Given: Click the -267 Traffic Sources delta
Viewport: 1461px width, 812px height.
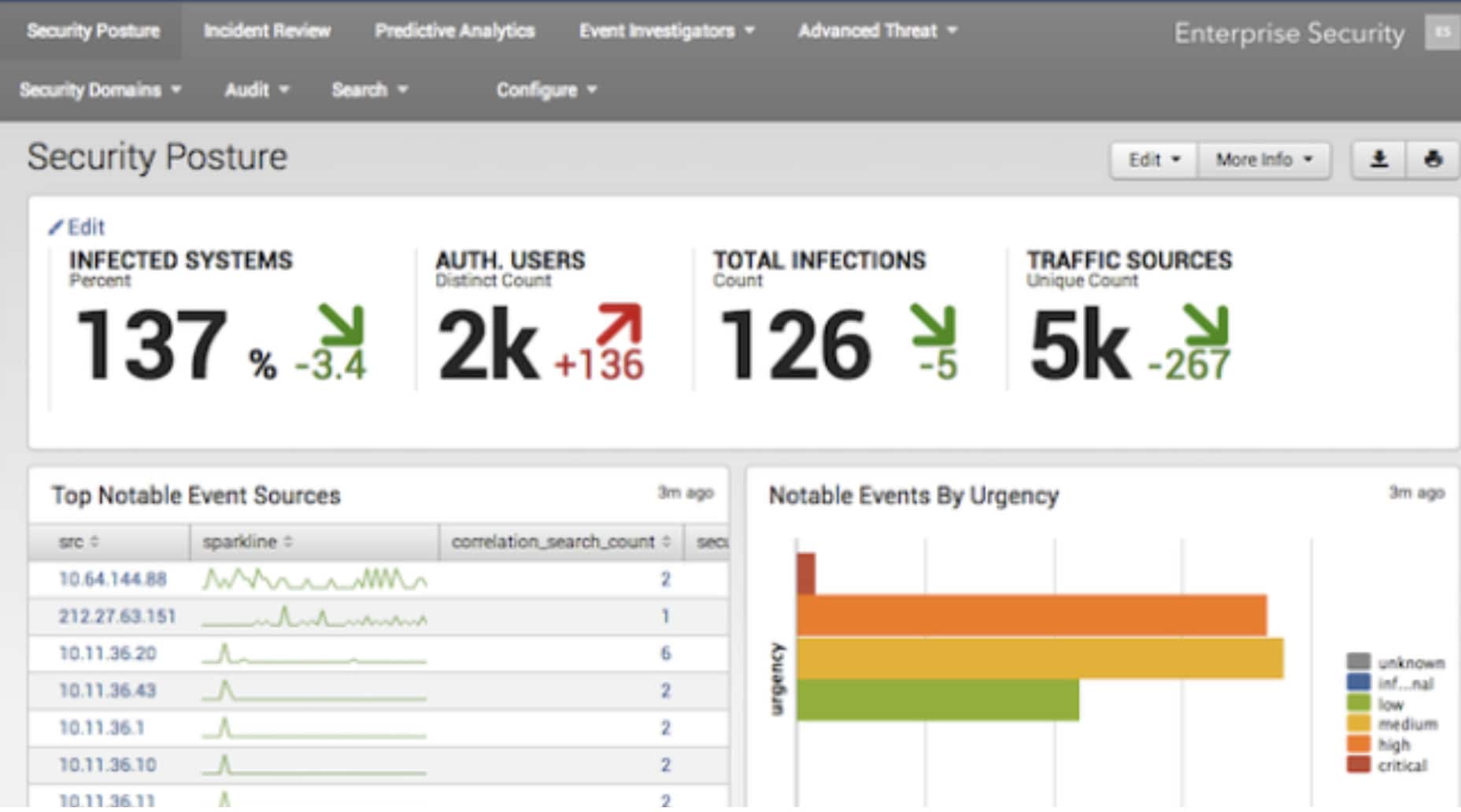Looking at the screenshot, I should pos(1189,366).
